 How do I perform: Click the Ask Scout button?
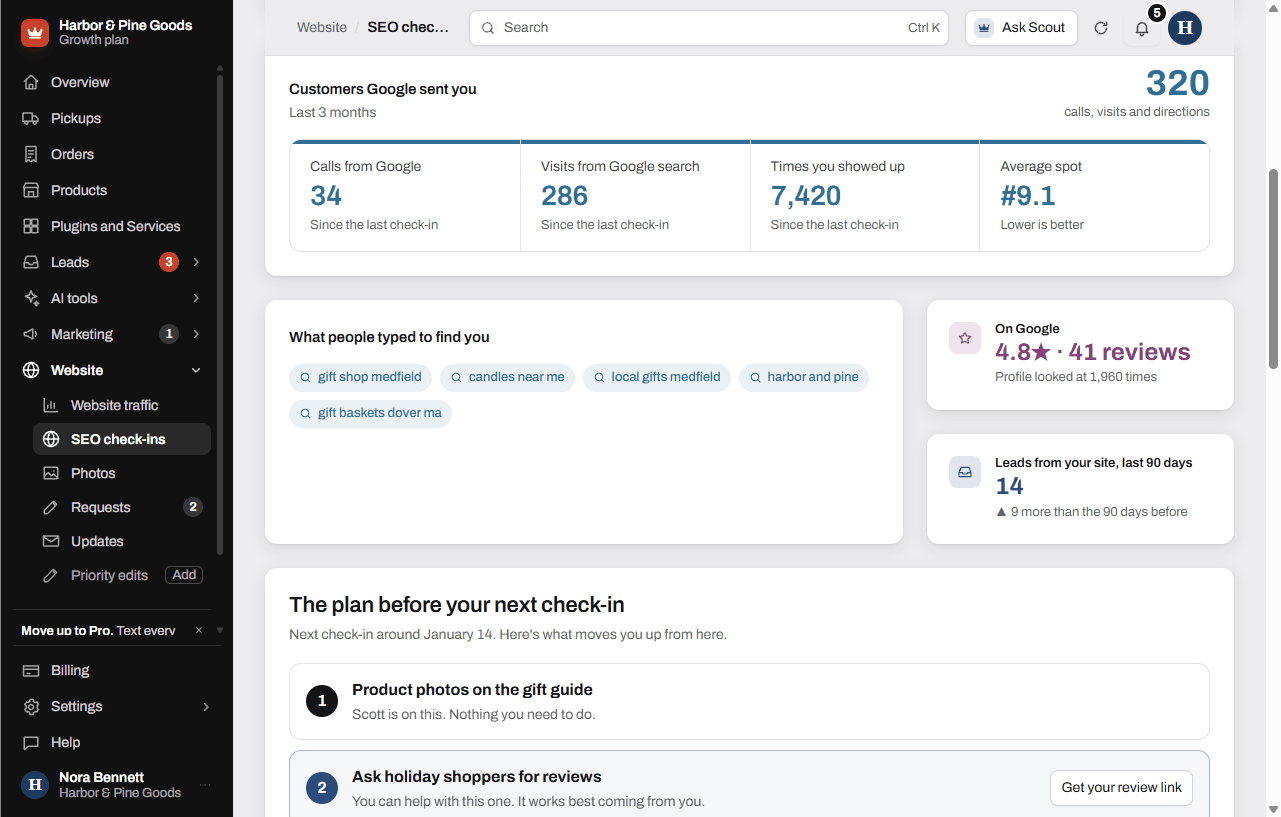click(1021, 28)
